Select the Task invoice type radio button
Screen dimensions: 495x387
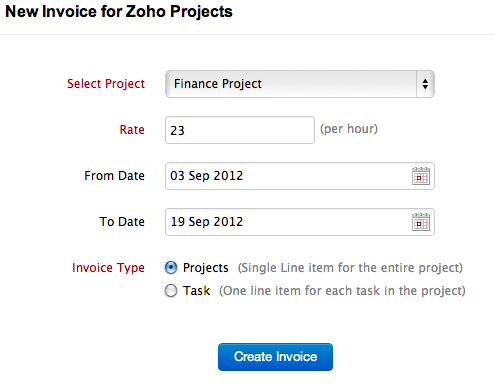pos(171,291)
